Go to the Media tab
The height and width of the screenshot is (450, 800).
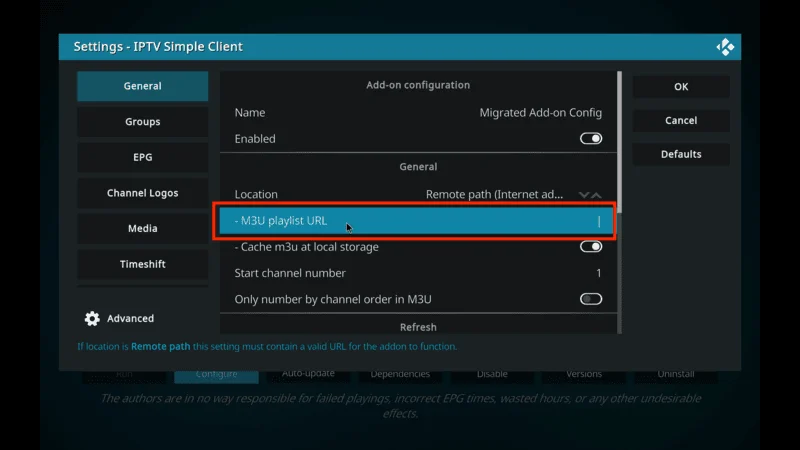(x=142, y=228)
